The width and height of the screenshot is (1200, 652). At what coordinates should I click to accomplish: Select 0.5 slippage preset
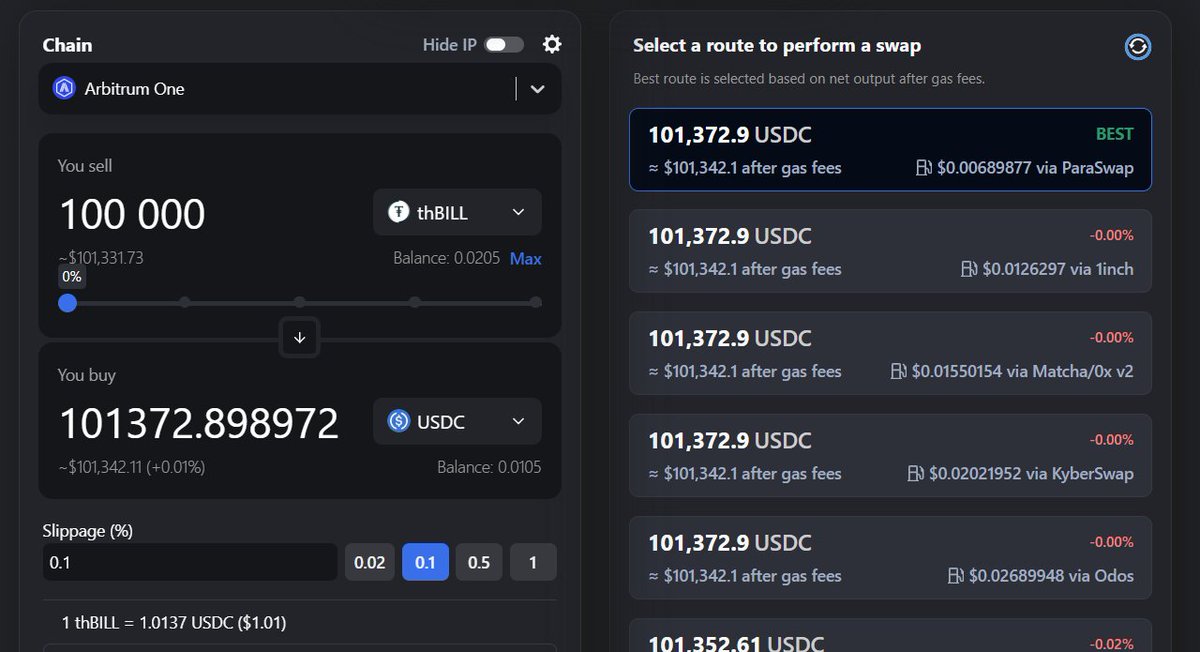tap(479, 562)
